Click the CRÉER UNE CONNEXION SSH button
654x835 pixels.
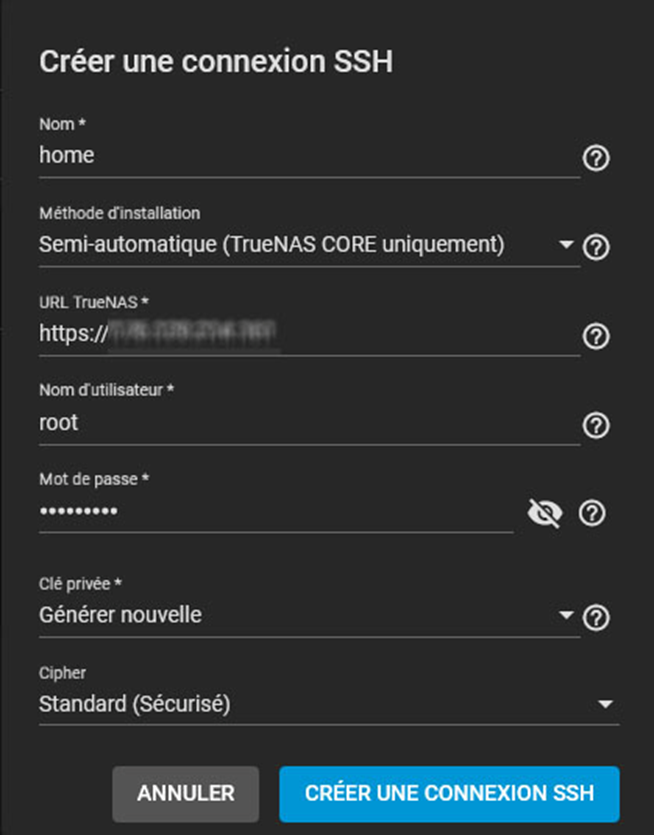[x=449, y=794]
